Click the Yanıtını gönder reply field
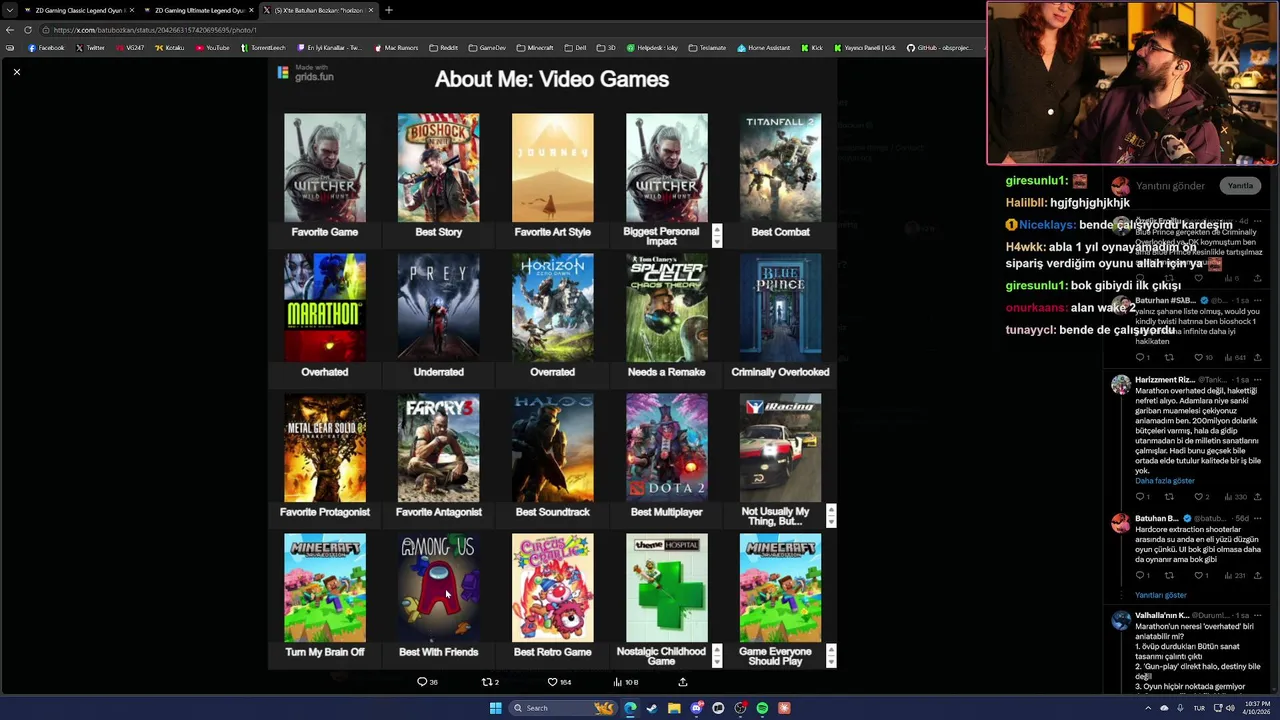 click(x=1170, y=186)
